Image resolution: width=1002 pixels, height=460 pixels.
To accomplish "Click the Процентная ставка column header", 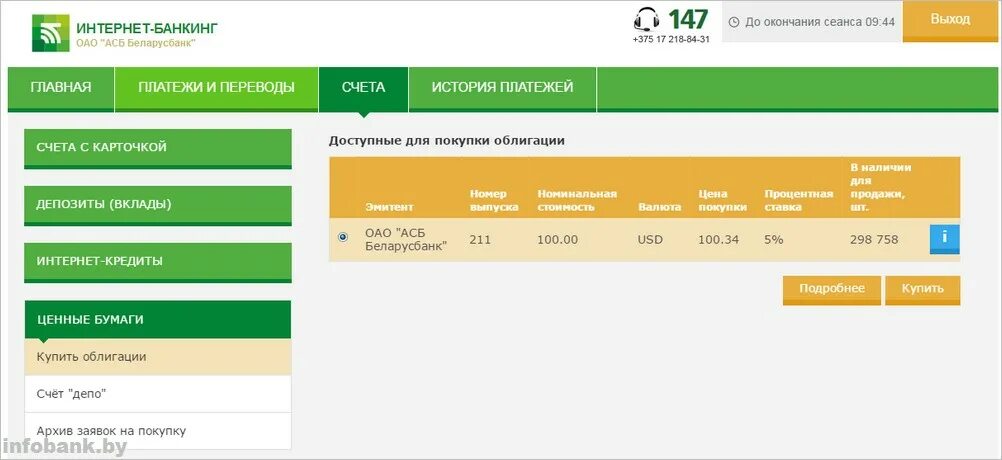I will pos(799,201).
